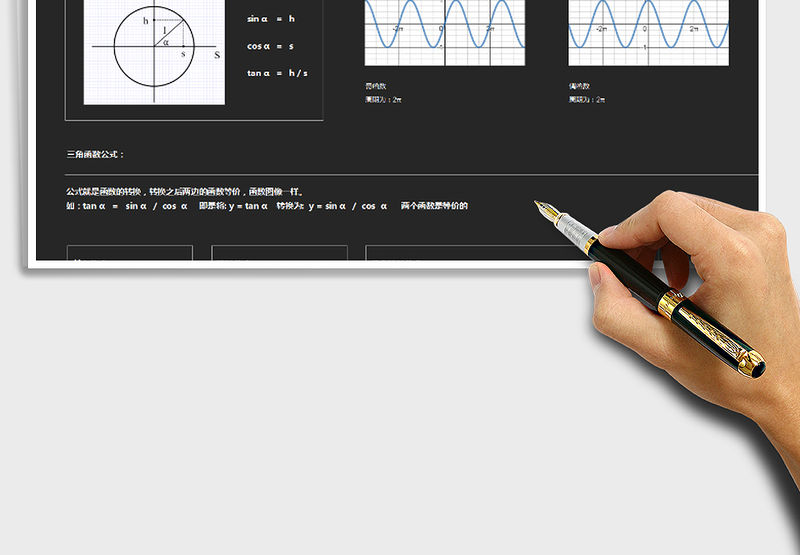
Task: Click the 'sin α = h' formula
Action: click(x=271, y=19)
